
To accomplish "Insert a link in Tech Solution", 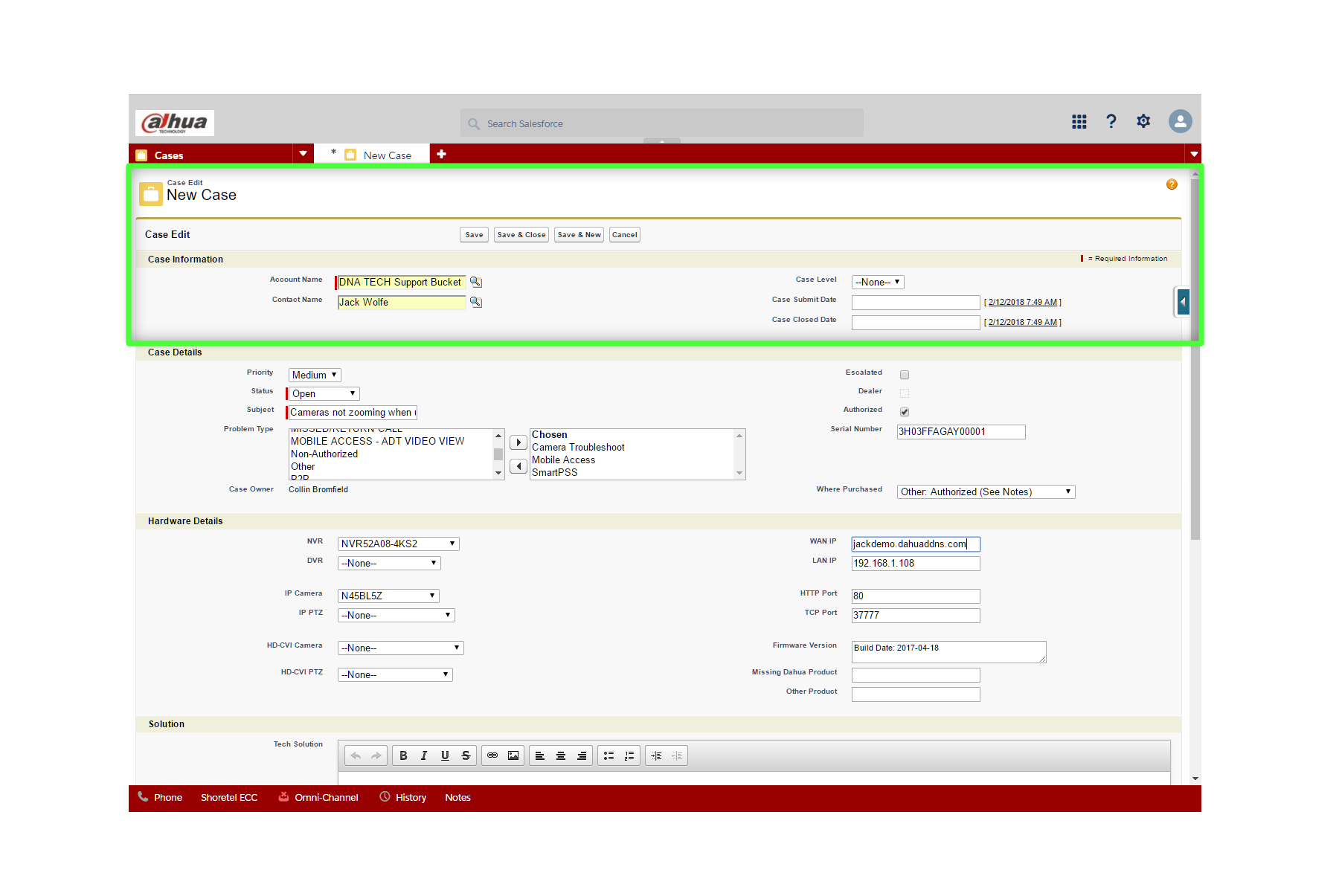I will [492, 755].
